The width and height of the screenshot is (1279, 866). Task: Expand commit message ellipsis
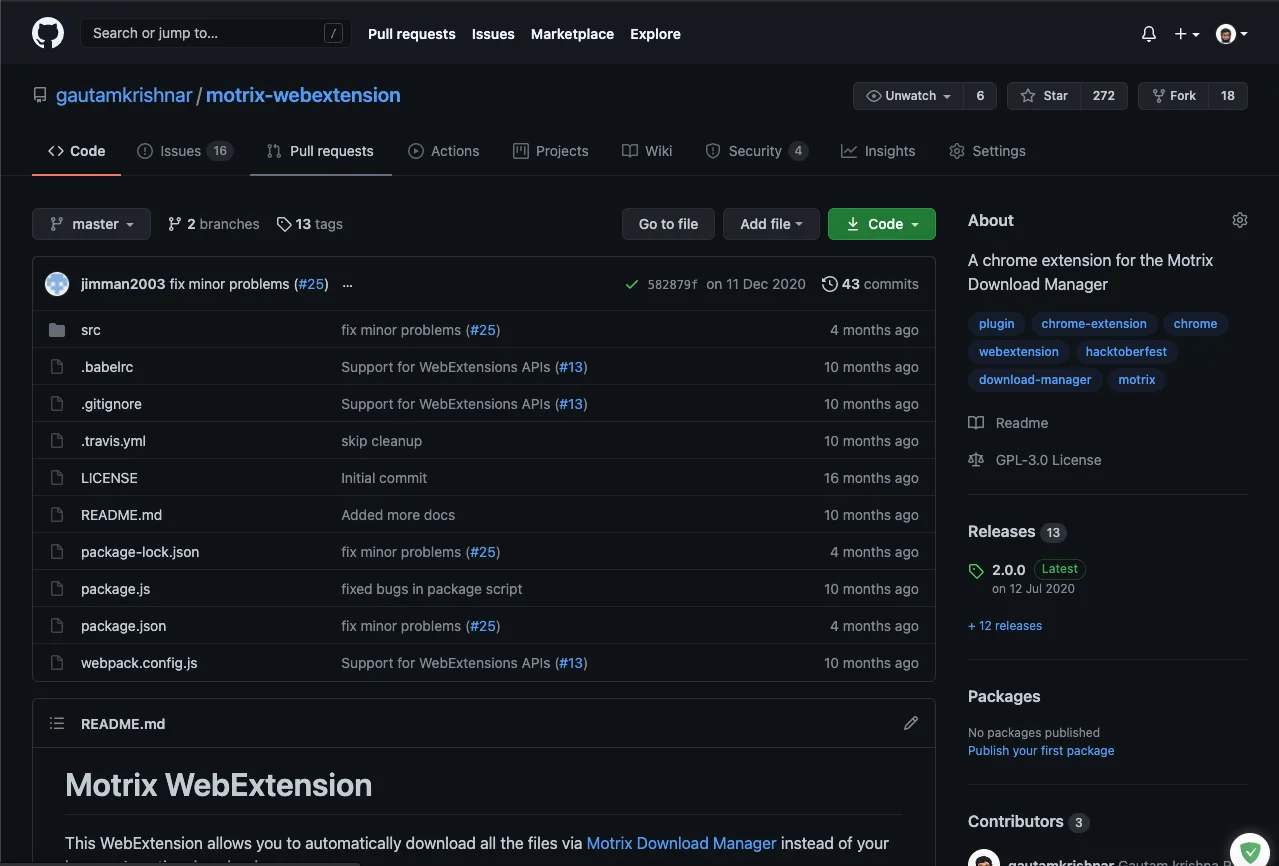pos(347,284)
